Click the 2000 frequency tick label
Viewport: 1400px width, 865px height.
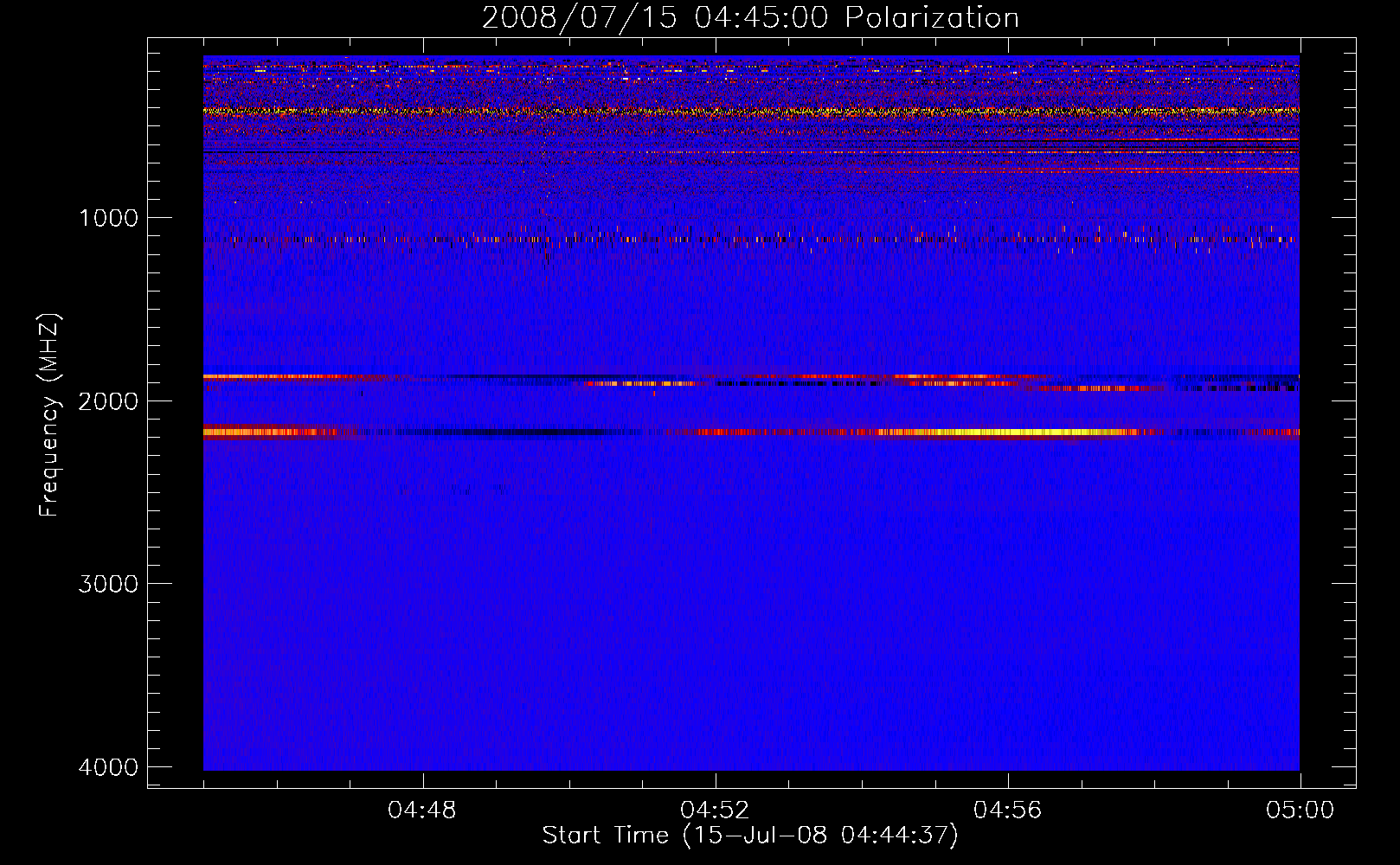tap(108, 401)
